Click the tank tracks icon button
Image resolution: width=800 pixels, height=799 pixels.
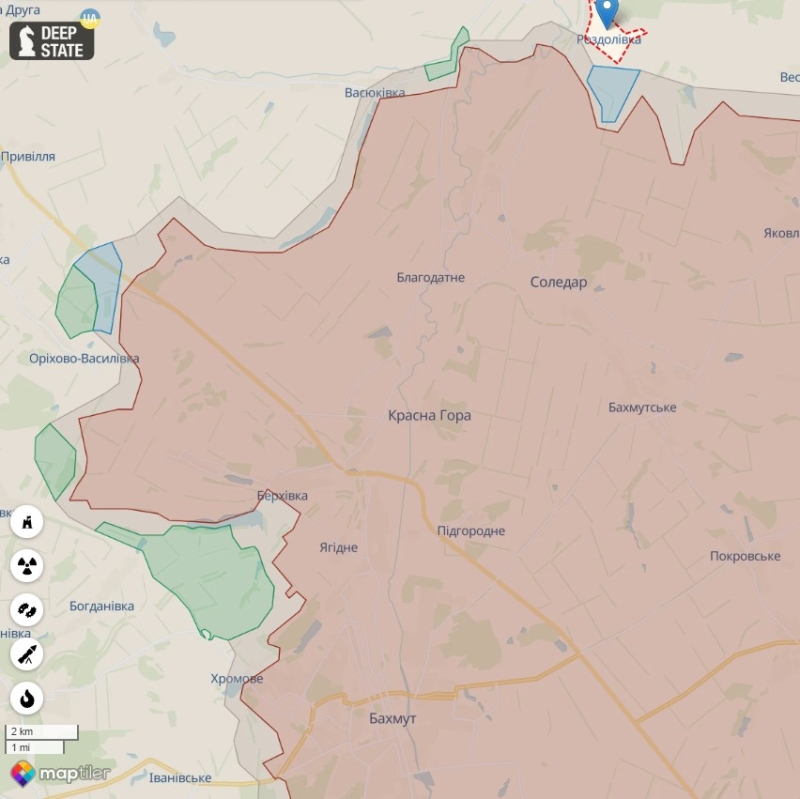pos(27,610)
